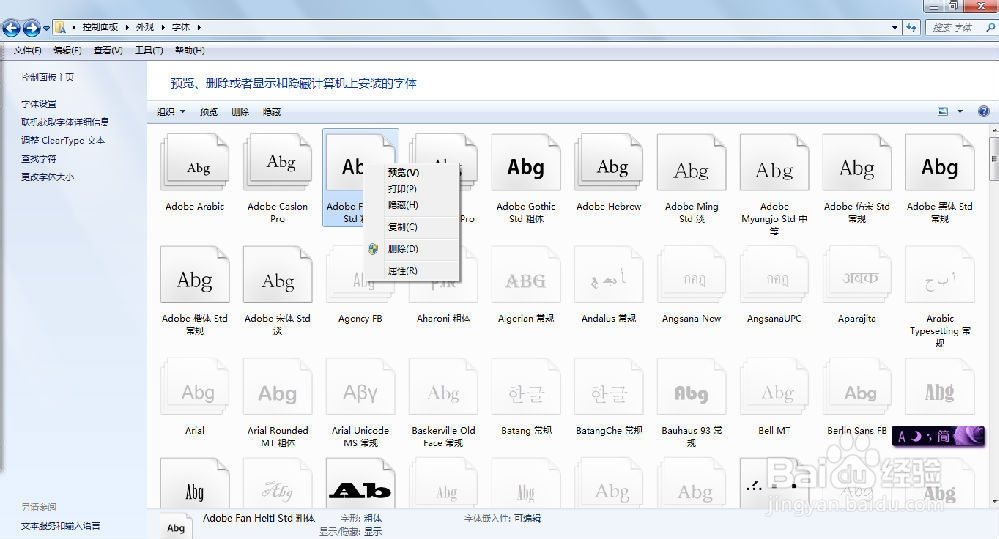Expand the arrow after 控制面板 breadcrumb
999x539 pixels.
pyautogui.click(x=127, y=27)
